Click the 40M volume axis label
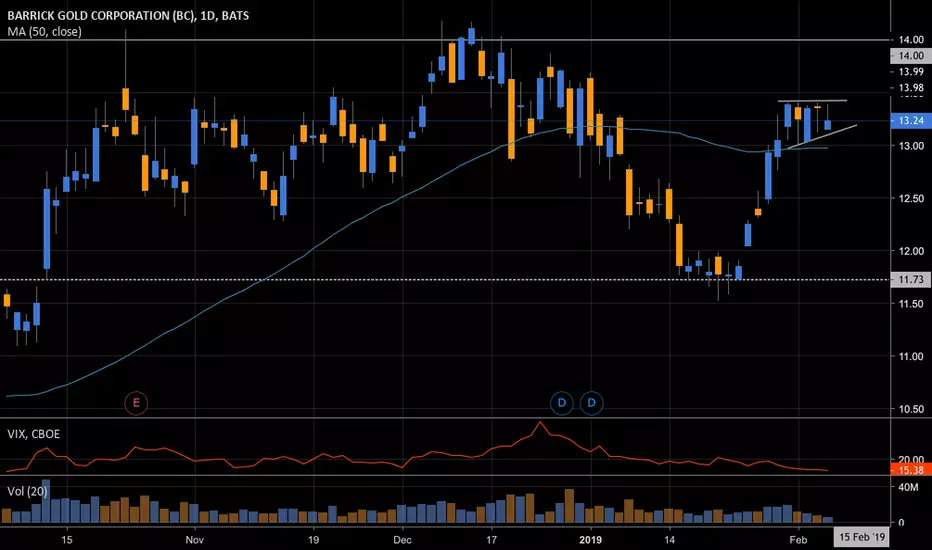Image resolution: width=932 pixels, height=550 pixels. (909, 487)
